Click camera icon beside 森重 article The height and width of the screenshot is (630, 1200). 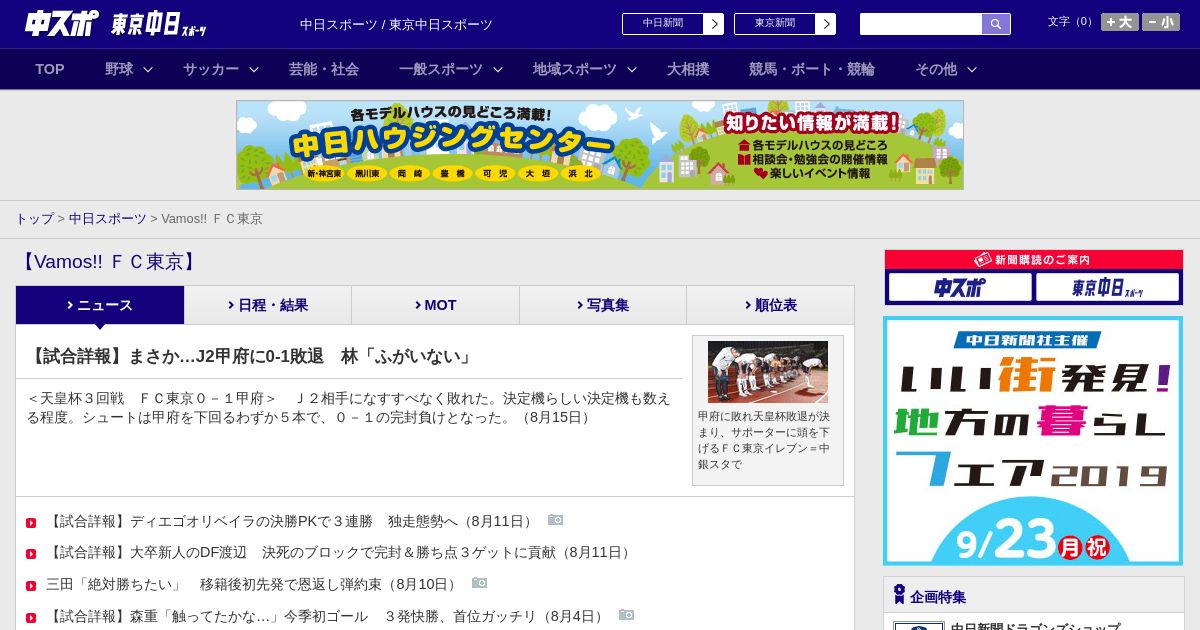[627, 615]
